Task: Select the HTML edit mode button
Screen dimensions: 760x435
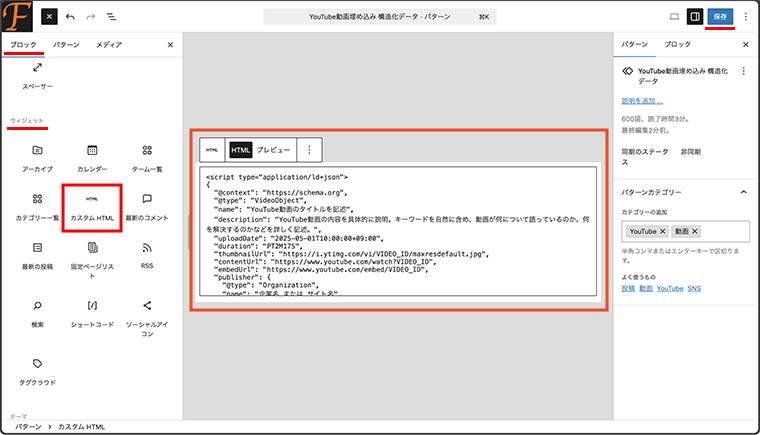Action: coord(240,150)
